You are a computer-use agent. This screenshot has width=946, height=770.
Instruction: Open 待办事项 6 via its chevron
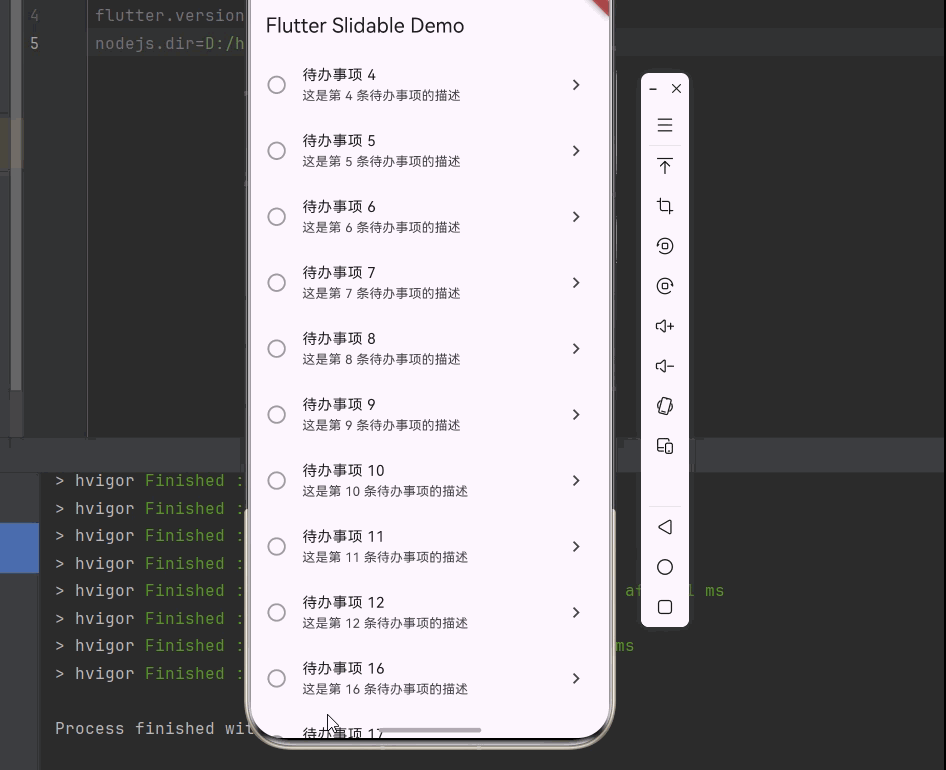[576, 217]
